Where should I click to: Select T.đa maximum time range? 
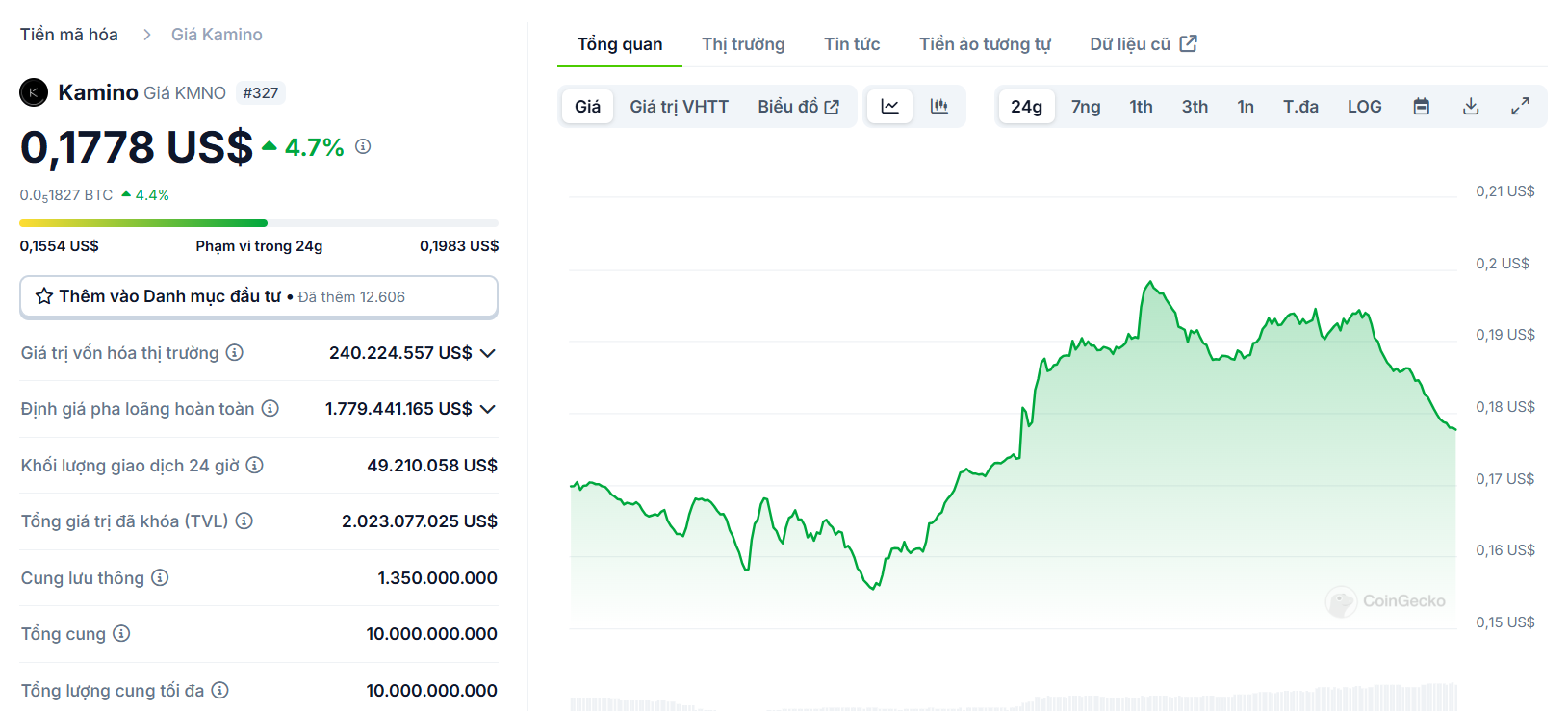click(1300, 107)
